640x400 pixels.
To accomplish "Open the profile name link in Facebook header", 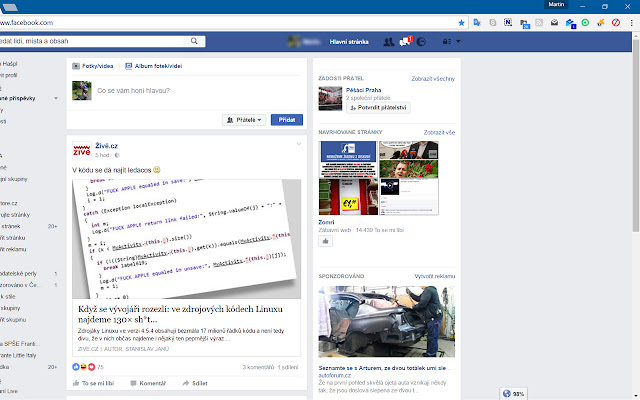I will (x=304, y=42).
